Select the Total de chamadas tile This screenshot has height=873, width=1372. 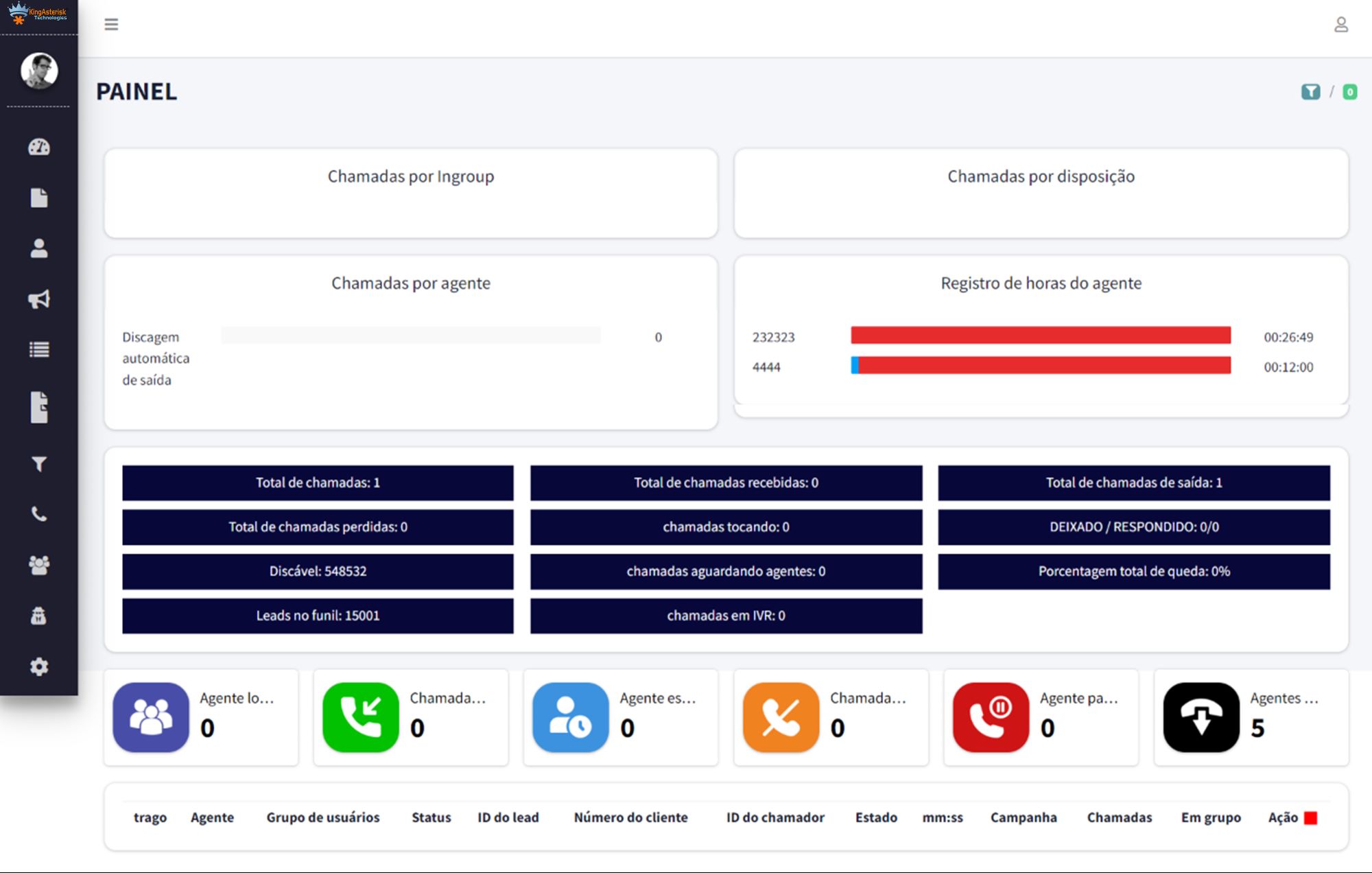[318, 482]
